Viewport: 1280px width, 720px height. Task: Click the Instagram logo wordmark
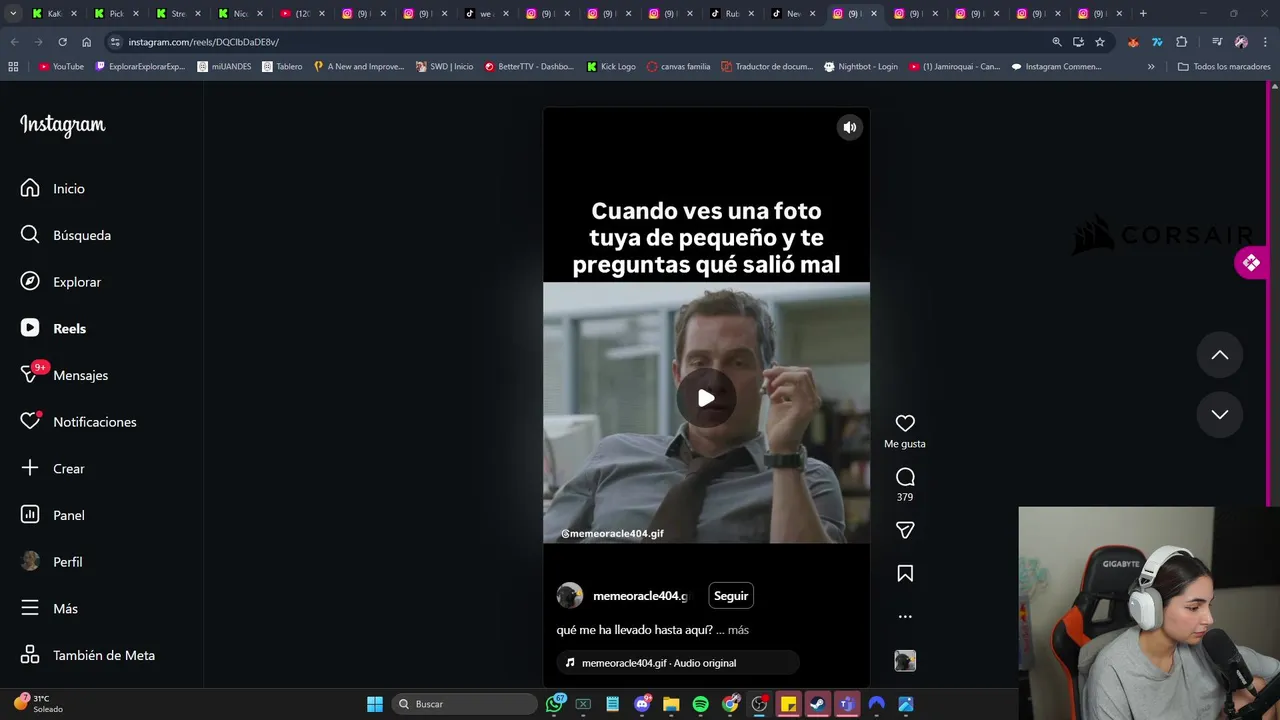pos(62,125)
